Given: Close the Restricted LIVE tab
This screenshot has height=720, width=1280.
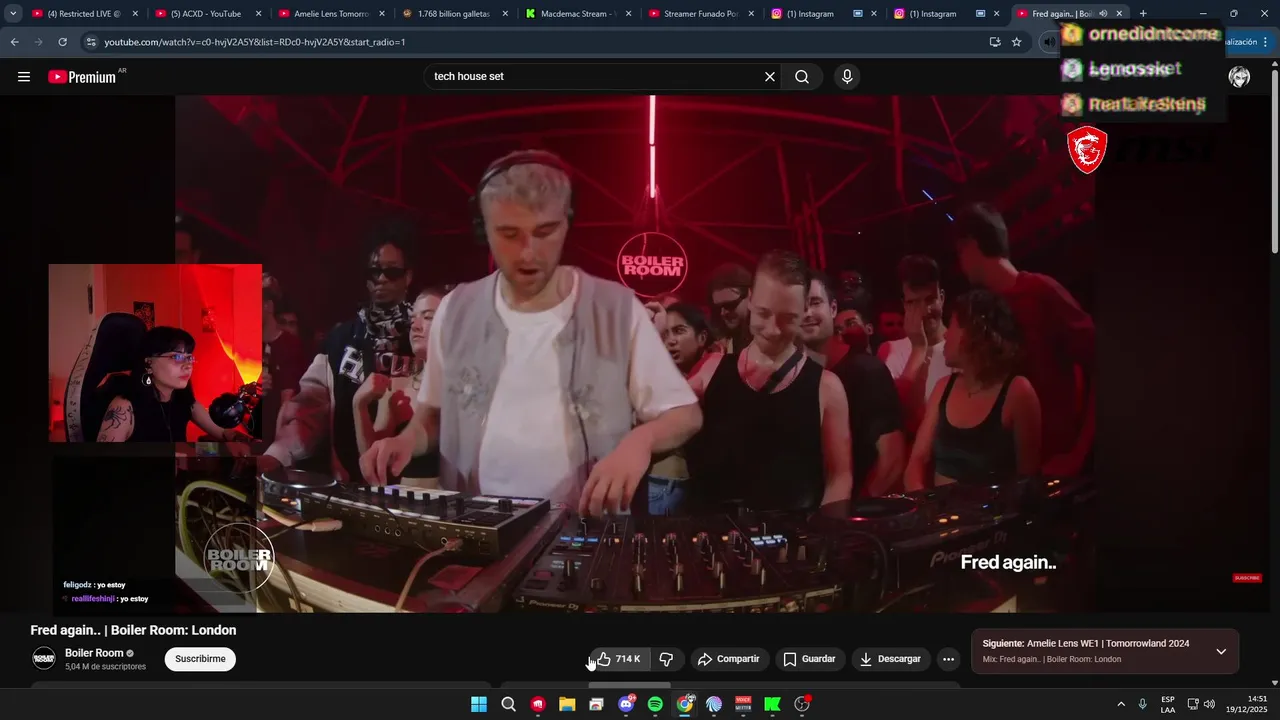Looking at the screenshot, I should (x=135, y=14).
